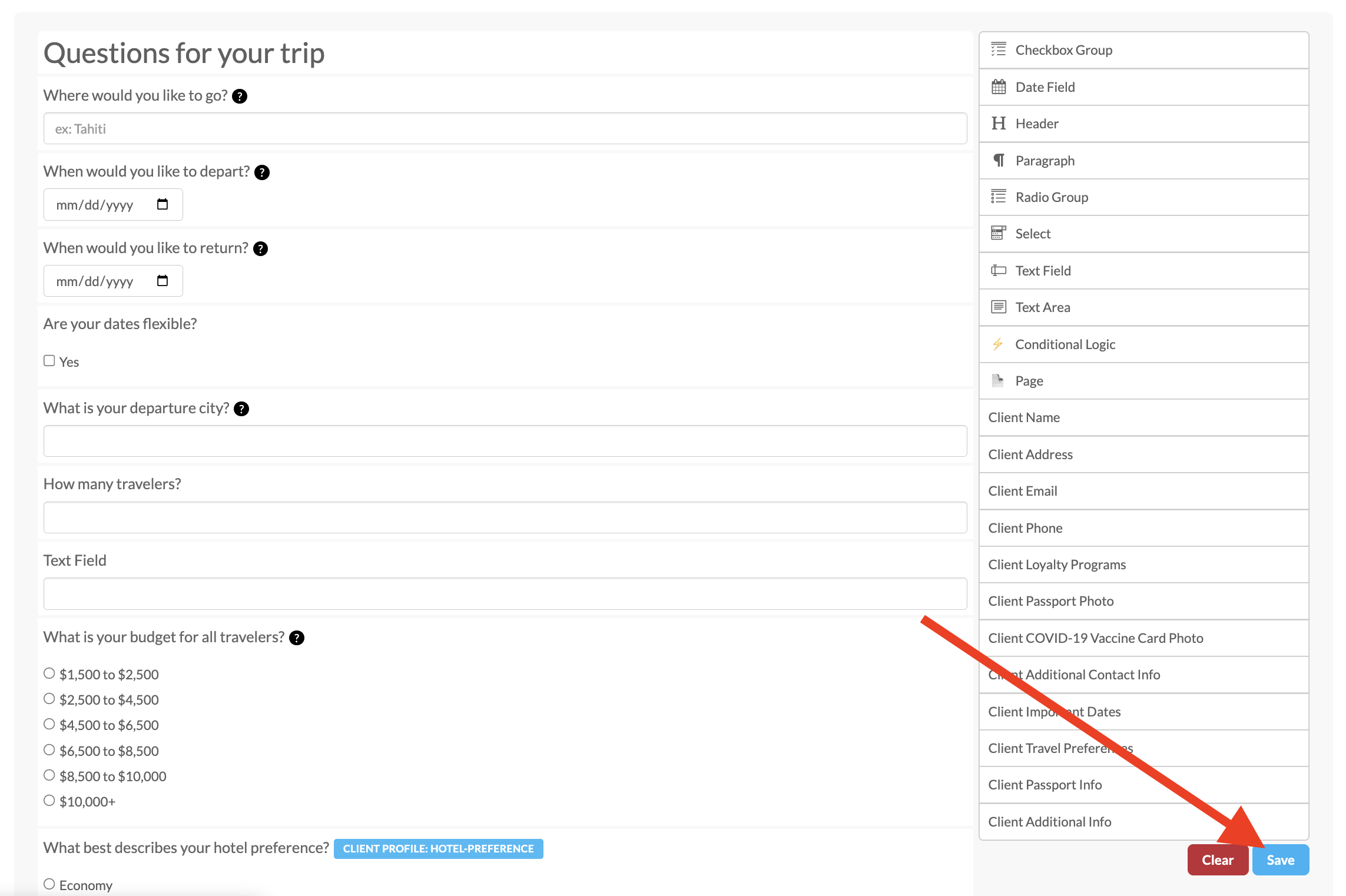This screenshot has width=1346, height=896.
Task: Choose the $10,000+ budget radio button
Action: 49,801
